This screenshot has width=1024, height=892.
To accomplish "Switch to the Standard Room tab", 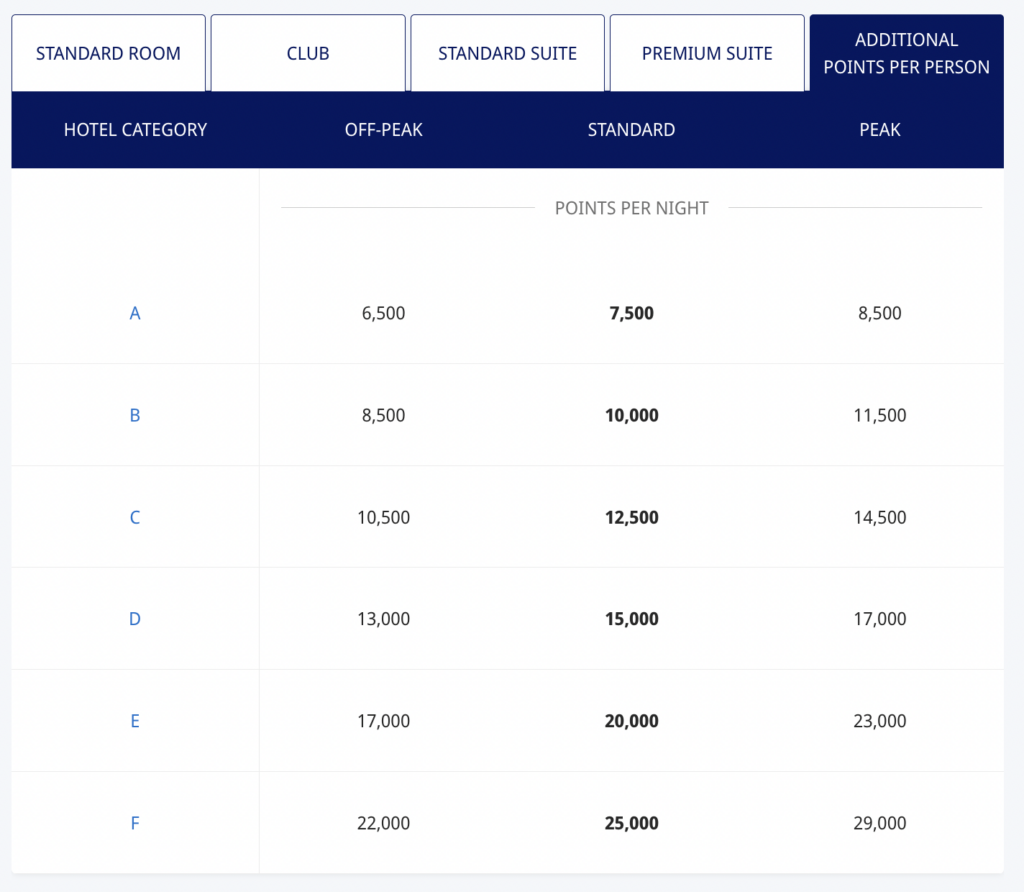I will [x=108, y=53].
